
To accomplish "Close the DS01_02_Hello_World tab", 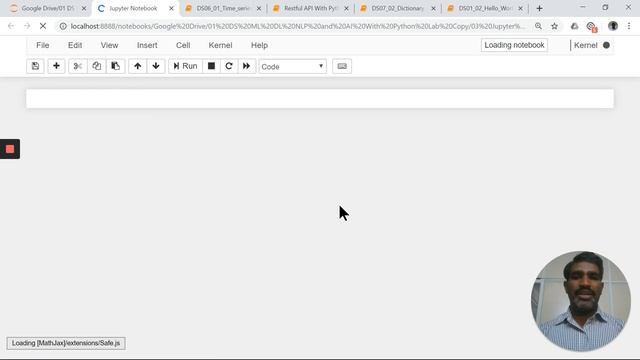I will click(520, 8).
